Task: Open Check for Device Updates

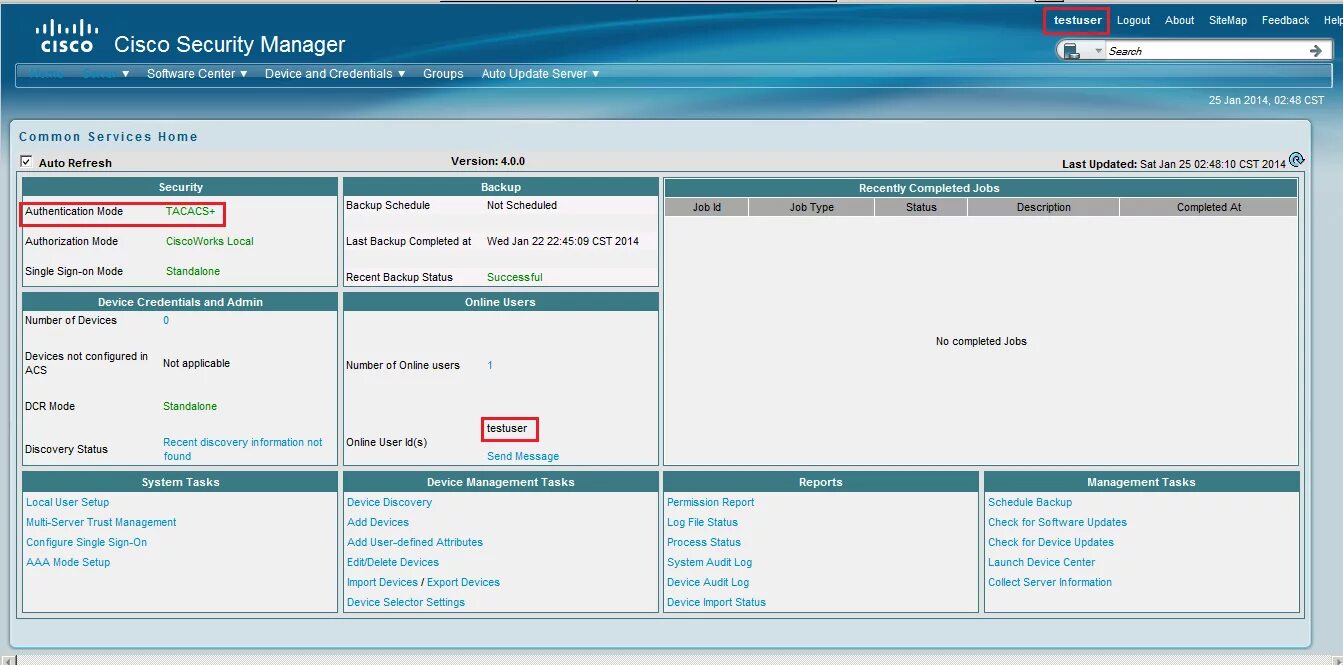Action: pos(1051,542)
